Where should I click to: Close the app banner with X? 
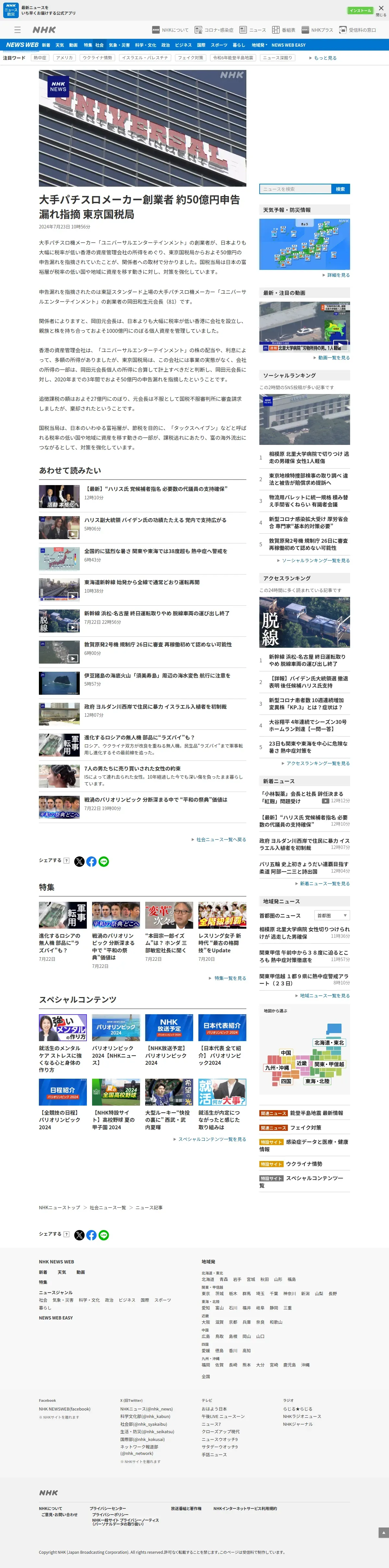click(381, 8)
